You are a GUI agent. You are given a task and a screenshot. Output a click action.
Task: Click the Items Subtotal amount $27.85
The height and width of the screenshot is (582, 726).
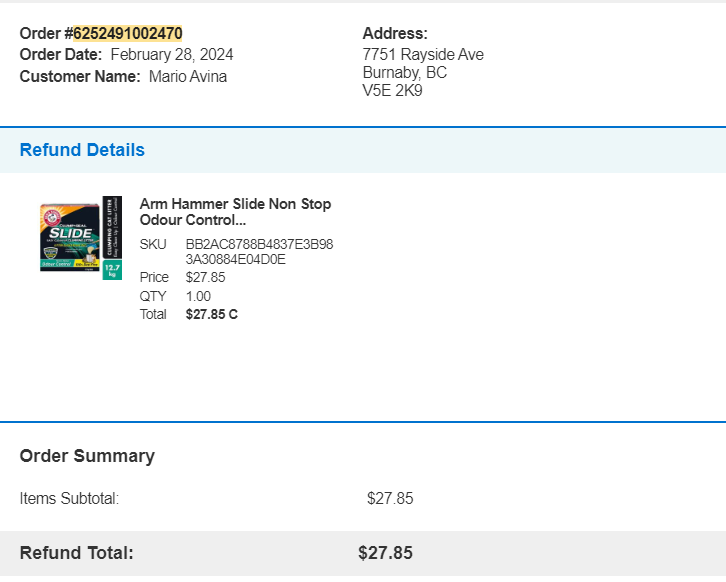point(390,499)
